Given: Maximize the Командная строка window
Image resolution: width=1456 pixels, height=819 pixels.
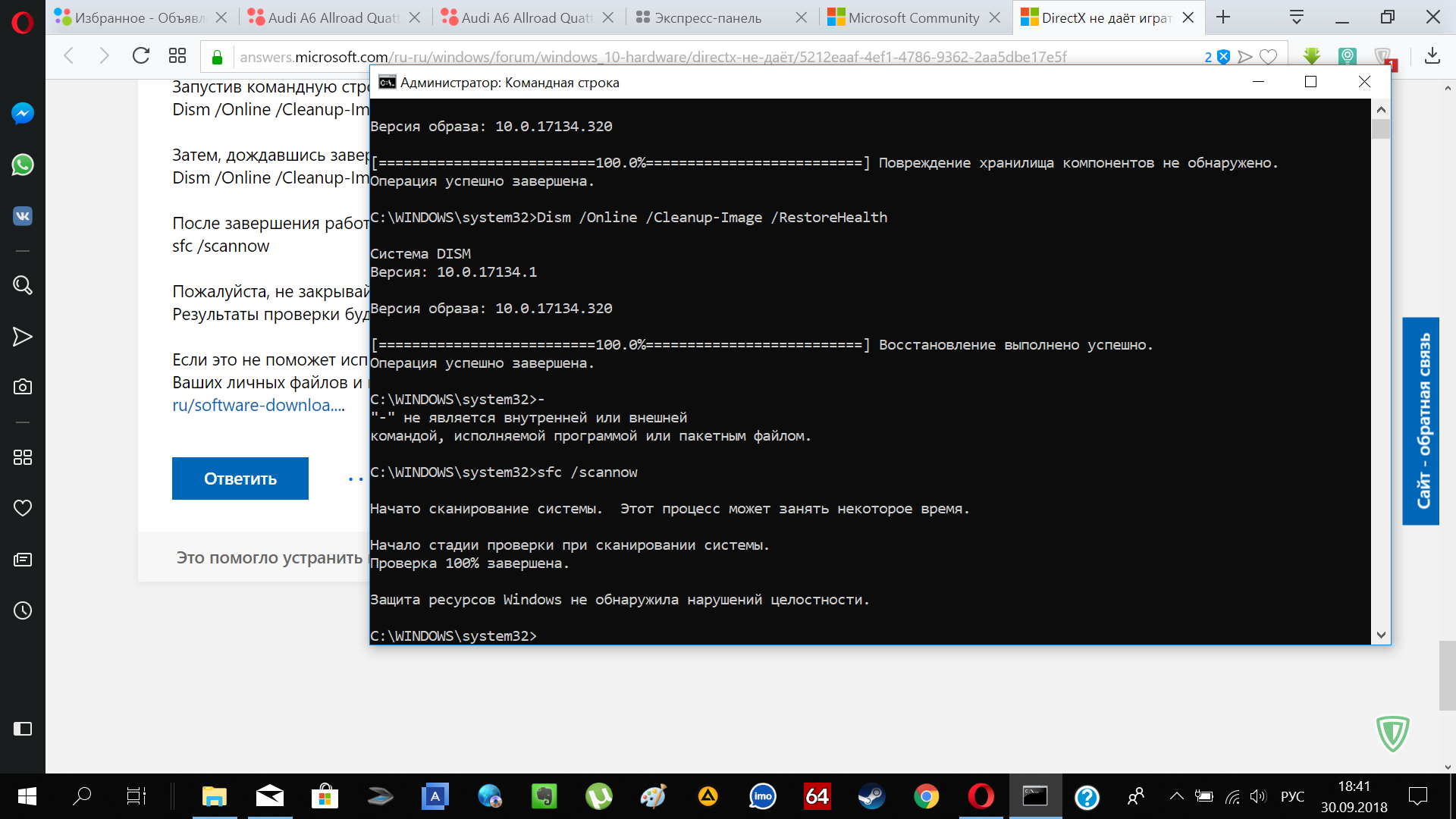Looking at the screenshot, I should pyautogui.click(x=1310, y=82).
